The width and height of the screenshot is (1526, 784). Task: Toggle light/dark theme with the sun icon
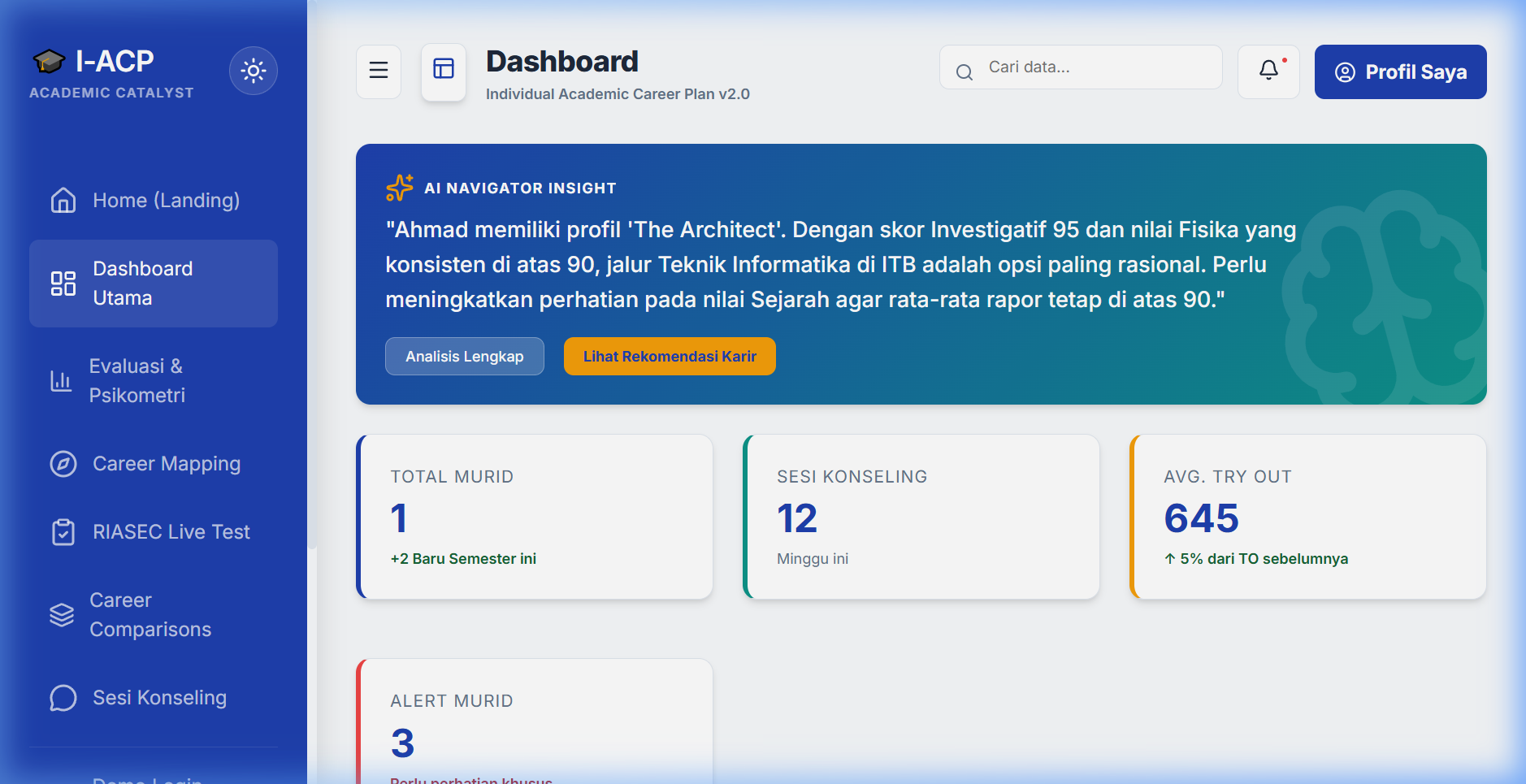tap(254, 71)
